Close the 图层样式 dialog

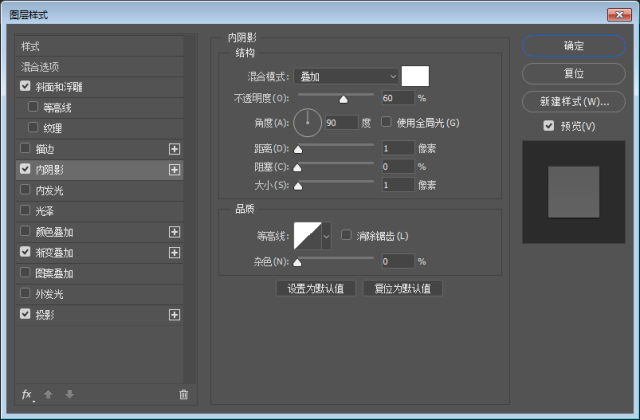tap(619, 15)
